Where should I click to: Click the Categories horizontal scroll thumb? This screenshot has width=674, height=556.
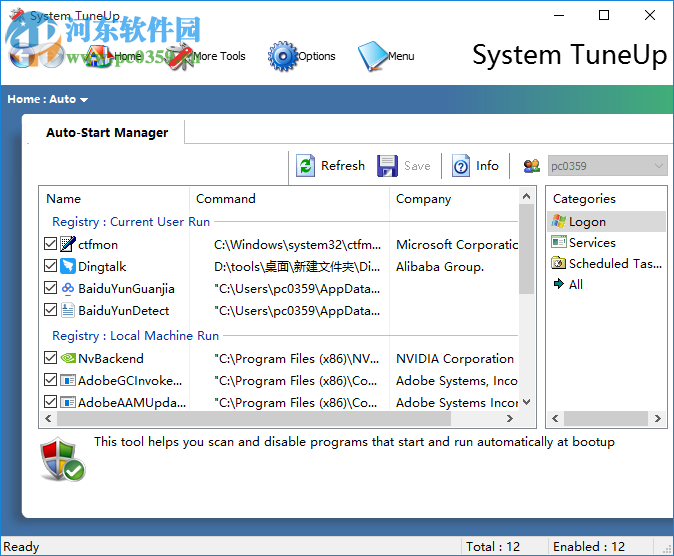pyautogui.click(x=606, y=418)
